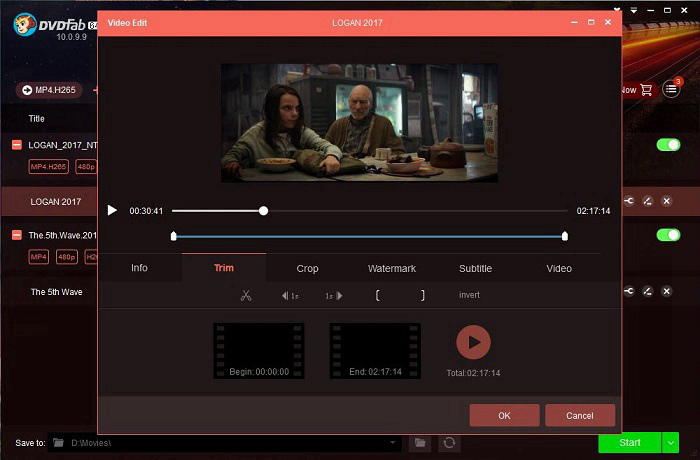Click the invert trim selection option
700x460 pixels.
coord(469,295)
